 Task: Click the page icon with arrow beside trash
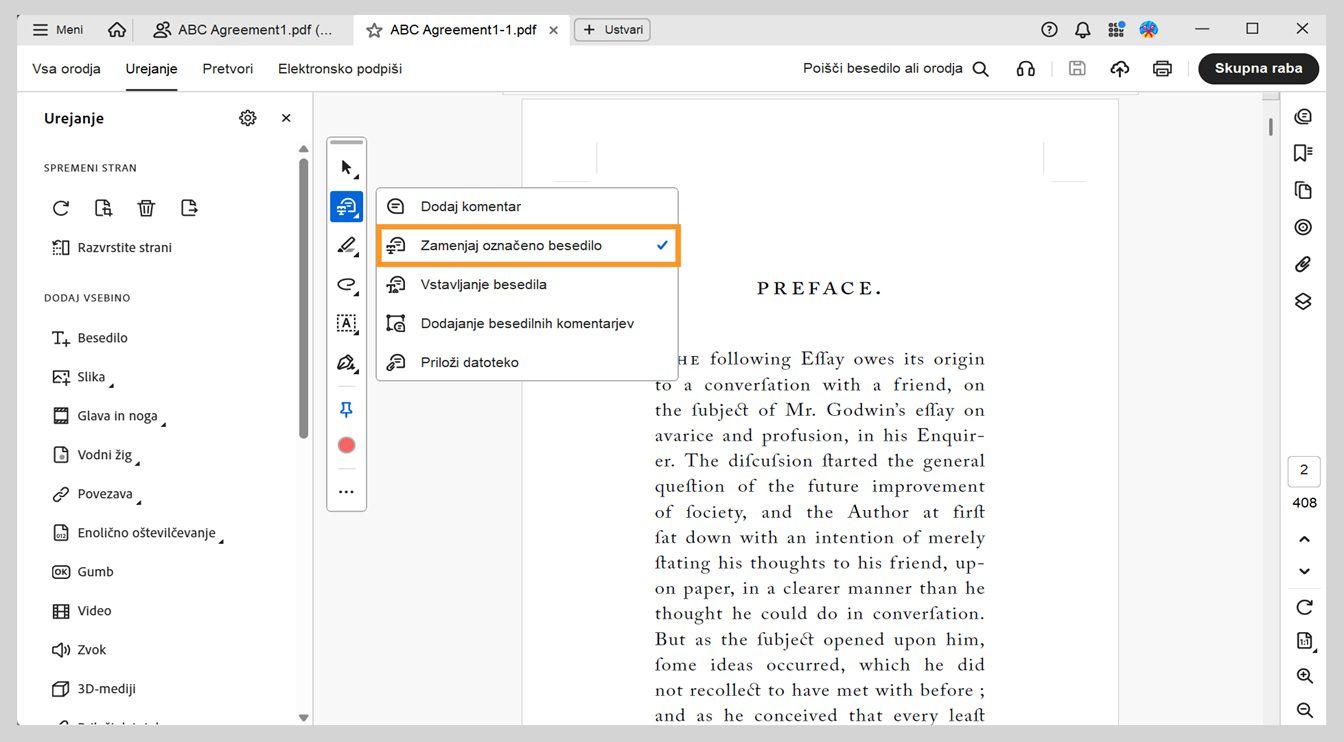point(189,208)
